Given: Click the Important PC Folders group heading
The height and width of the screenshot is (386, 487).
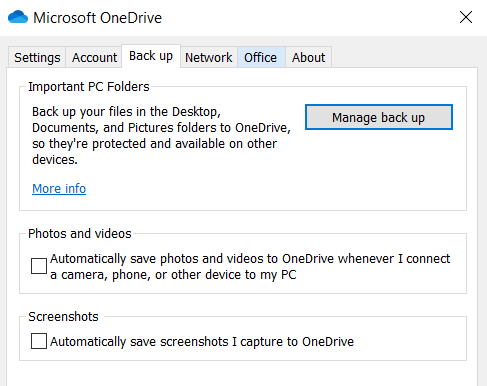Looking at the screenshot, I should [89, 87].
